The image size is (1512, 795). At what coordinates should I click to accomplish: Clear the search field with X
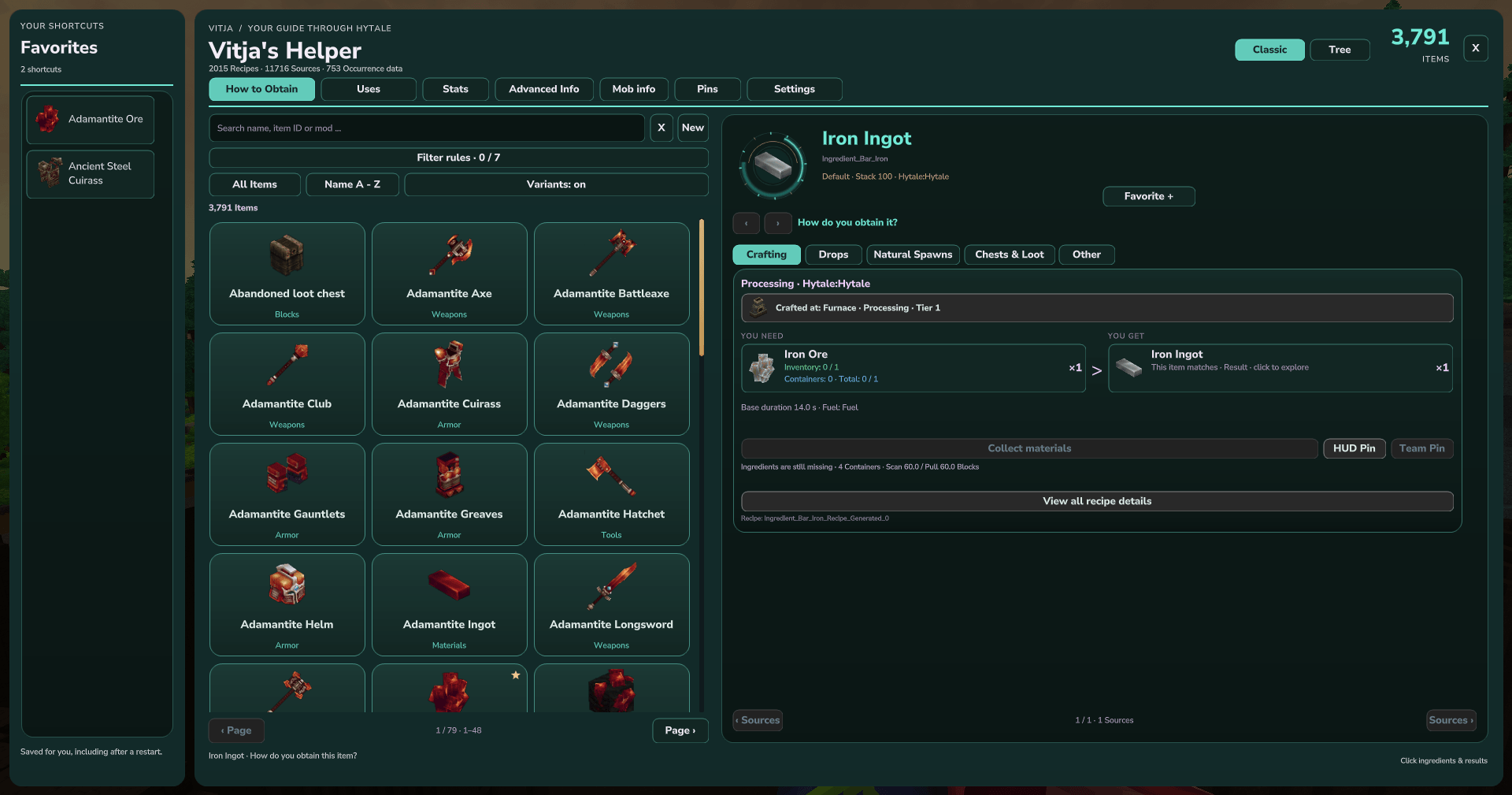coord(661,128)
